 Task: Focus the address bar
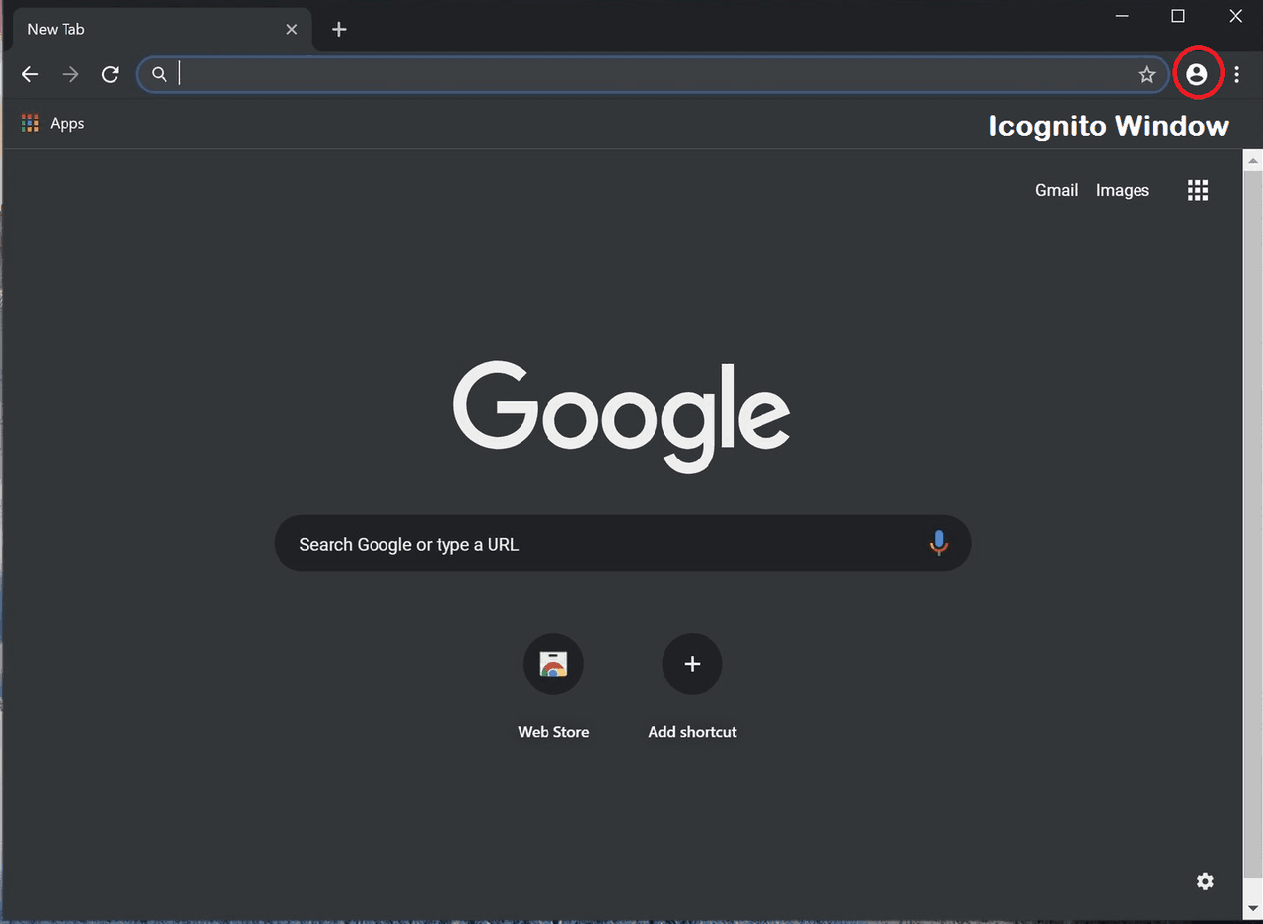(652, 74)
